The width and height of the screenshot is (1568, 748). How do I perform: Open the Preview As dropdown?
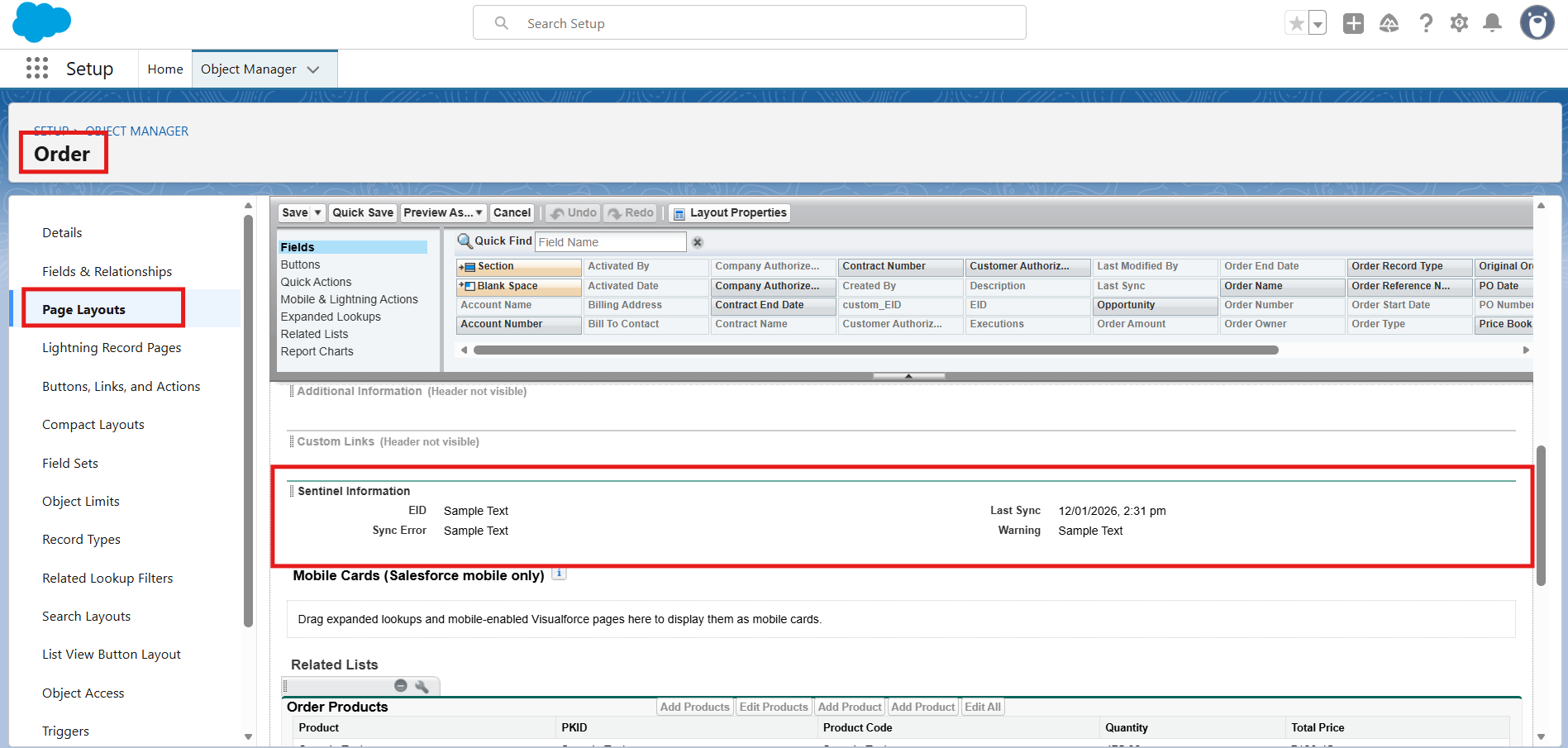click(443, 213)
